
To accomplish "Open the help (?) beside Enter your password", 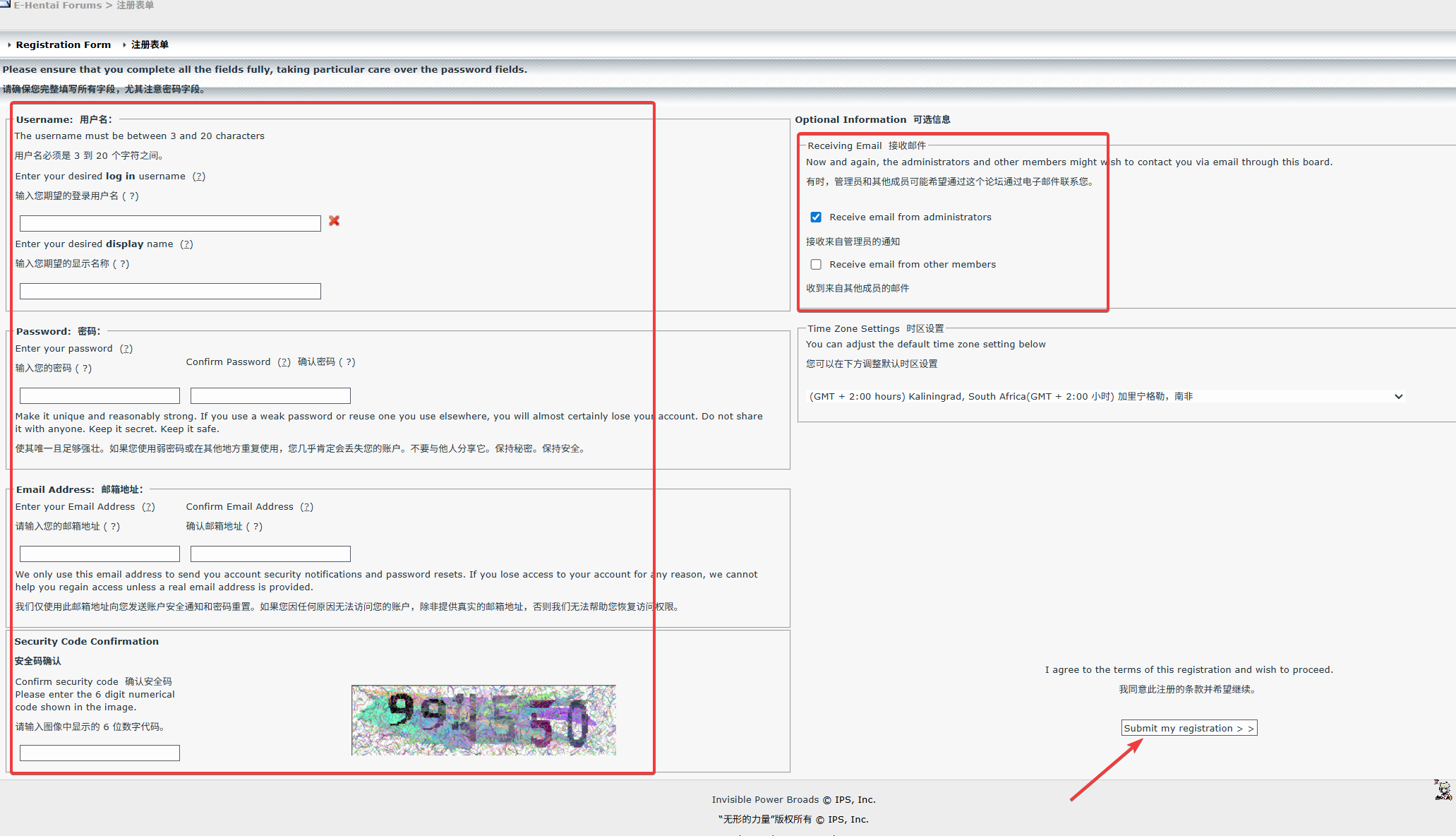I will pyautogui.click(x=126, y=349).
